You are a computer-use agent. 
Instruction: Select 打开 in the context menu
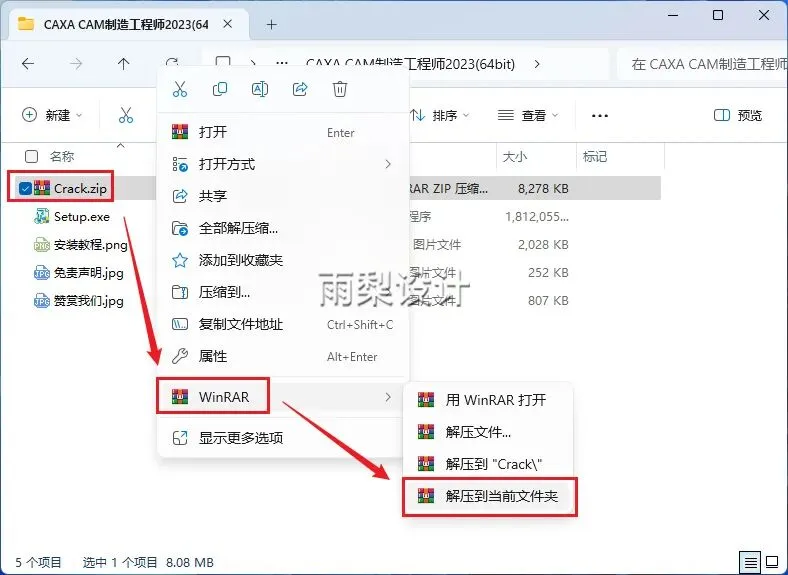[x=283, y=132]
